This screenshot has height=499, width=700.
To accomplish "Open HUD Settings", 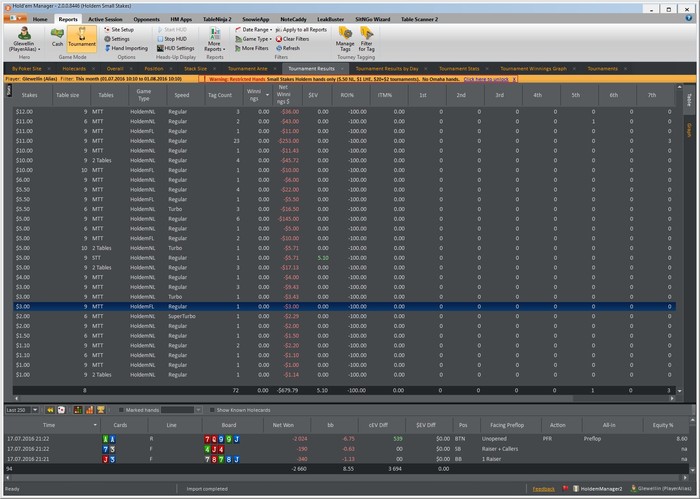I will 175,48.
